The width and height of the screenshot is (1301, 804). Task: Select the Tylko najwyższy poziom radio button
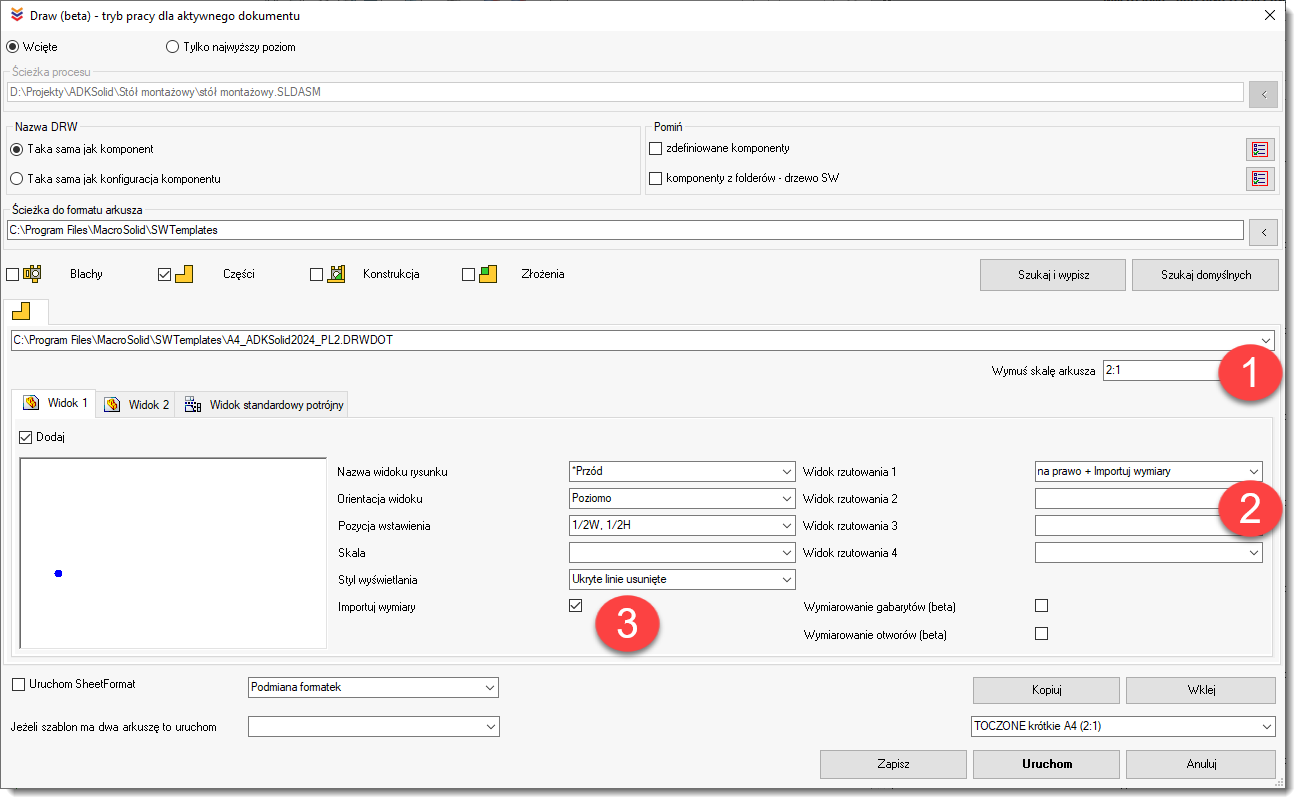(x=173, y=47)
